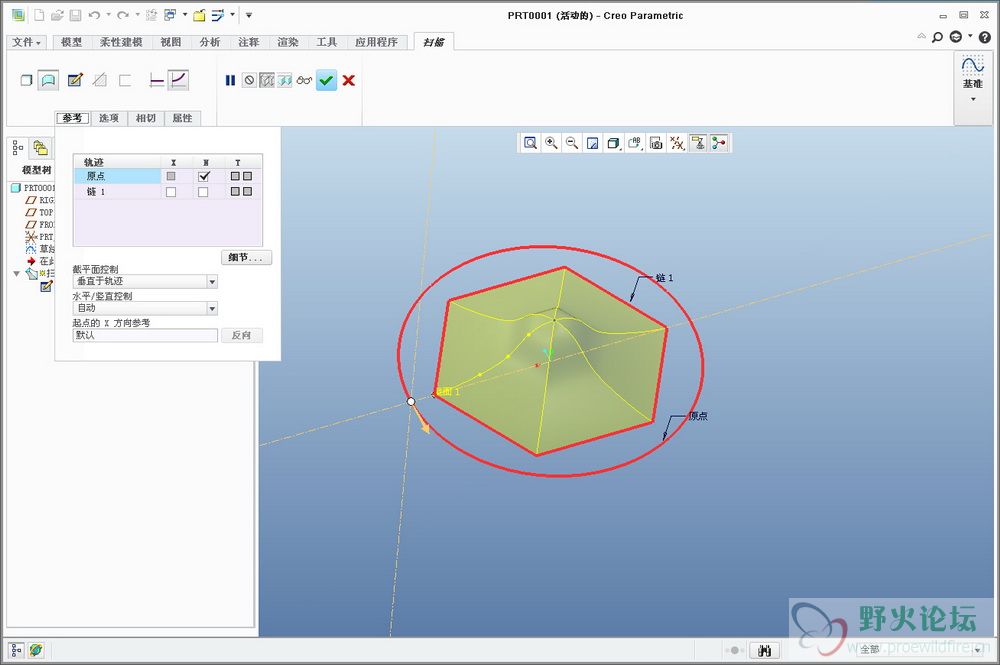The image size is (1000, 665).
Task: Toggle annotation display icon
Action: point(698,143)
